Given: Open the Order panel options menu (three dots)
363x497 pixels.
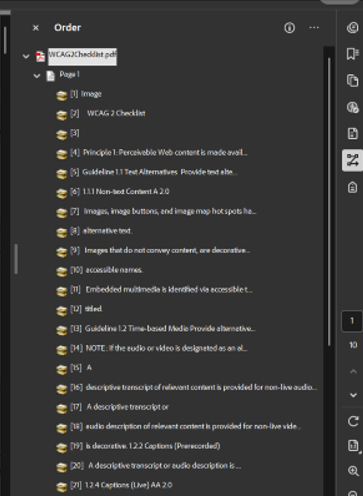Looking at the screenshot, I should pyautogui.click(x=314, y=28).
